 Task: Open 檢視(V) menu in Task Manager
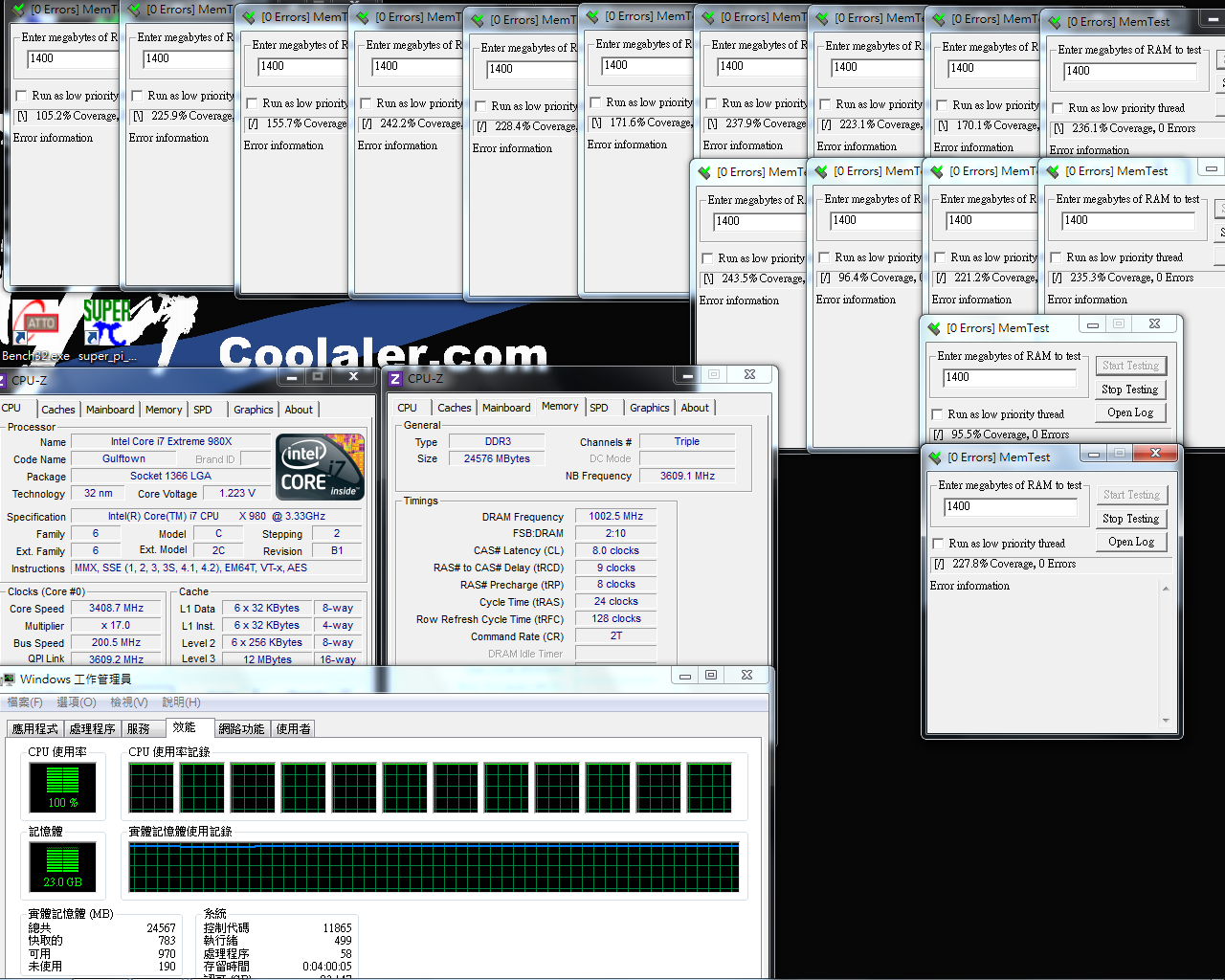[x=129, y=702]
